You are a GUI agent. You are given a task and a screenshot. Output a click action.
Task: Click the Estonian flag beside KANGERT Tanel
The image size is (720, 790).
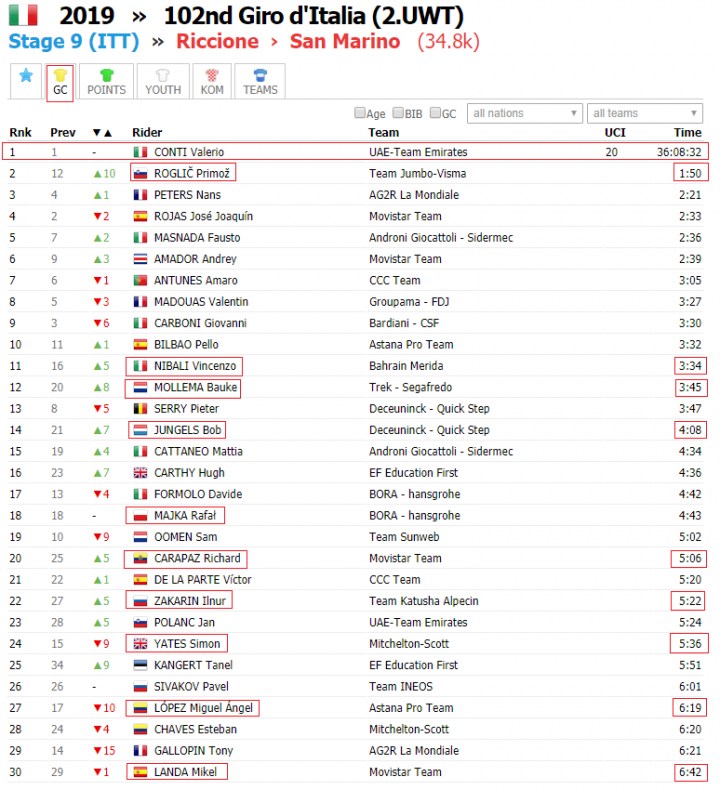click(x=140, y=665)
